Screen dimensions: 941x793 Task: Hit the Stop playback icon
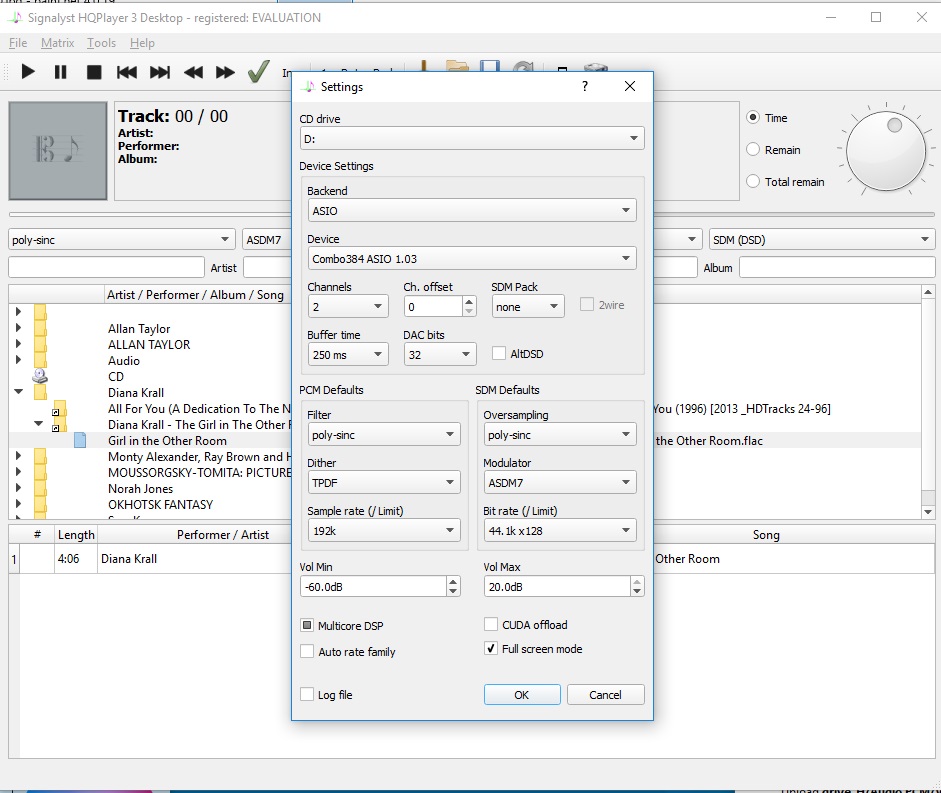coord(94,72)
